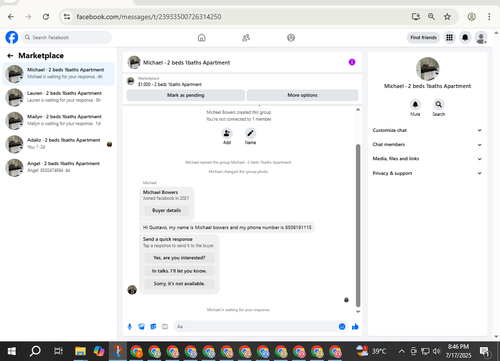Image resolution: width=500 pixels, height=361 pixels.
Task: Go back using Marketplace back arrow
Action: click(x=10, y=56)
